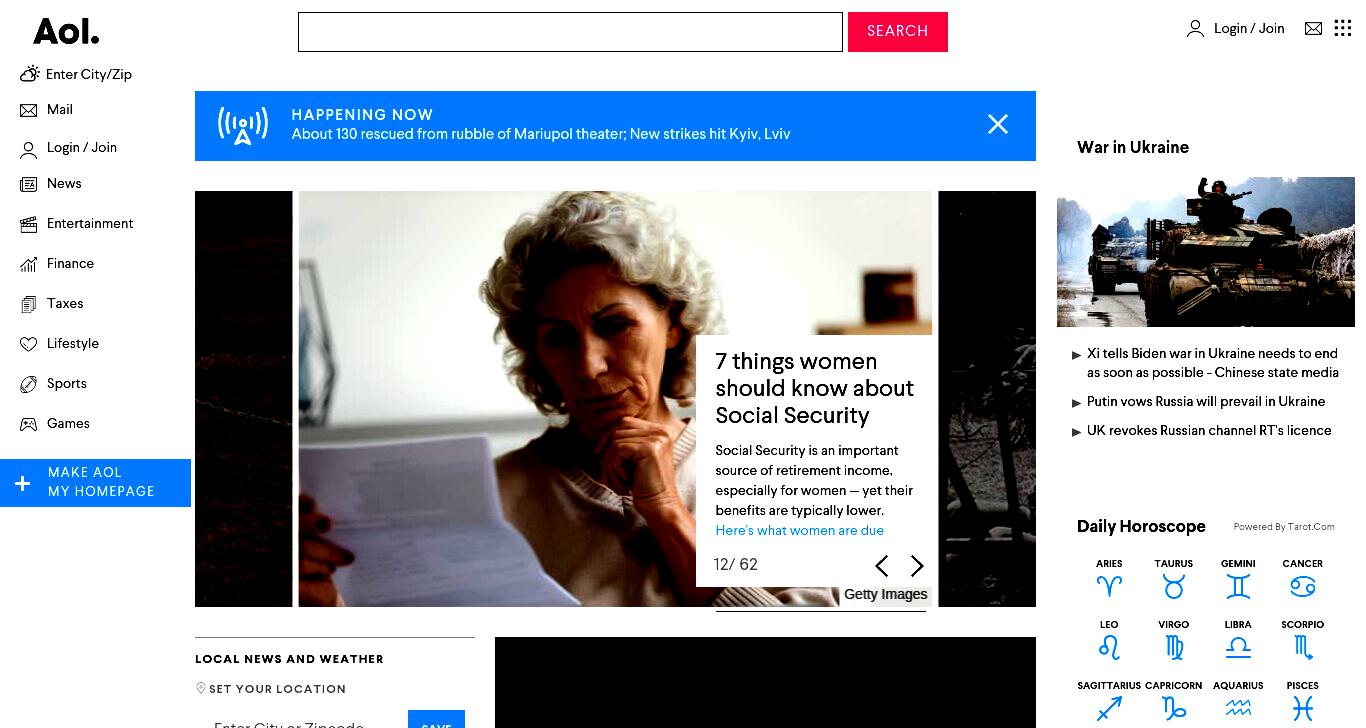The height and width of the screenshot is (728, 1366).
Task: Follow the 'Here's what women are due' link
Action: tap(800, 531)
